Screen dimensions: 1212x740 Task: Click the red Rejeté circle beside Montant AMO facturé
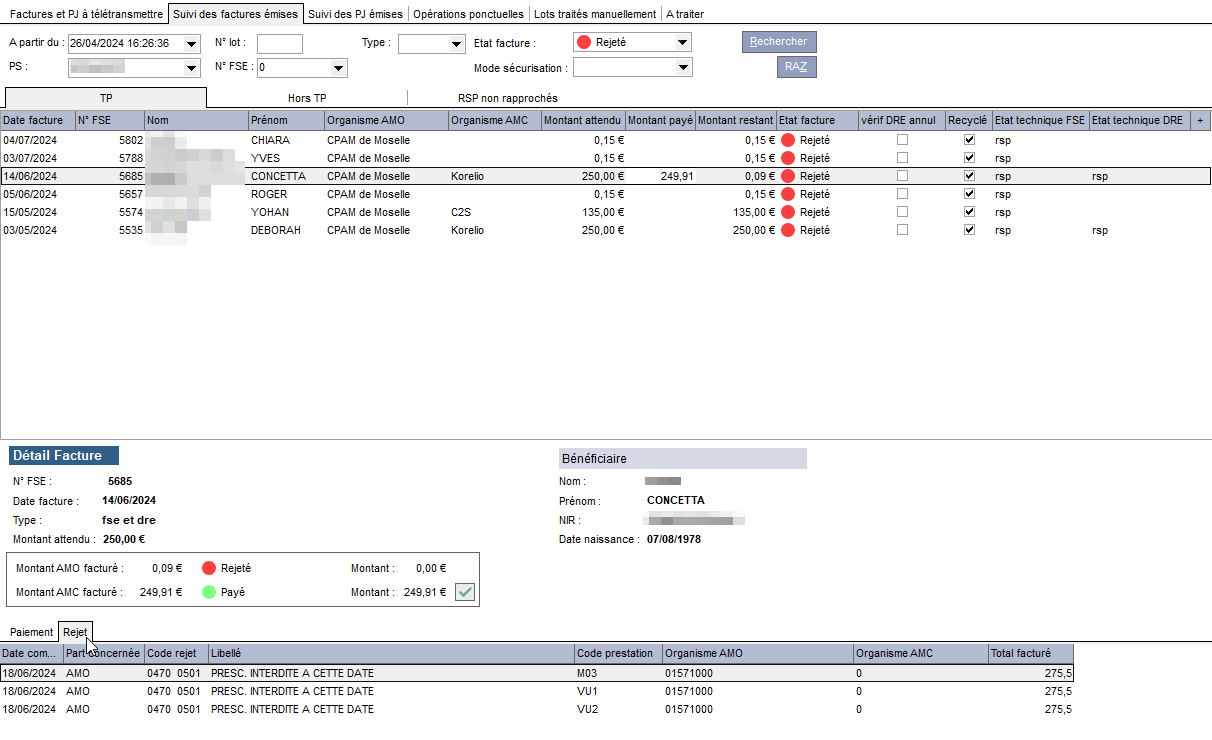(208, 568)
